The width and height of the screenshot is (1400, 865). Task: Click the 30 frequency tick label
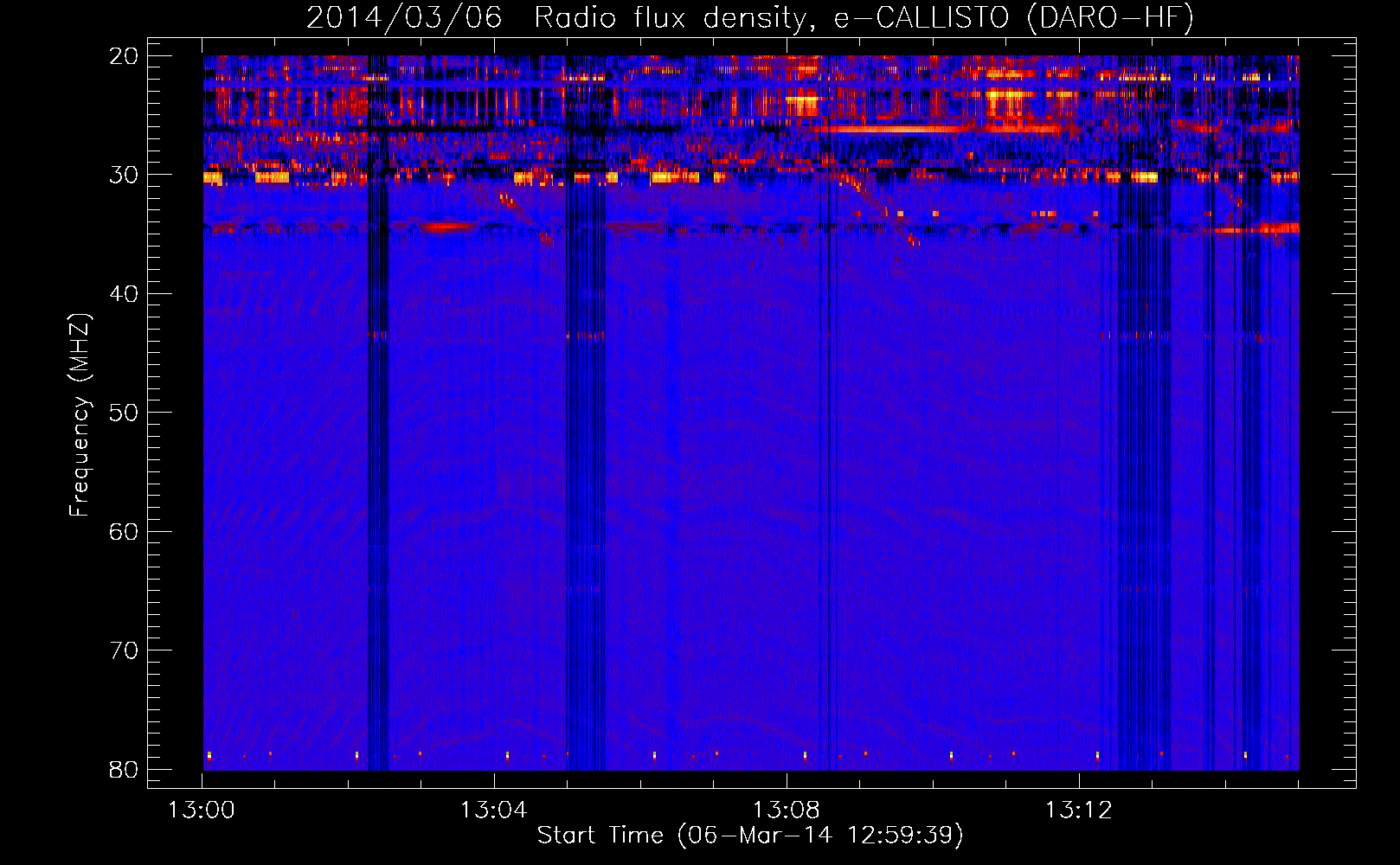[125, 175]
